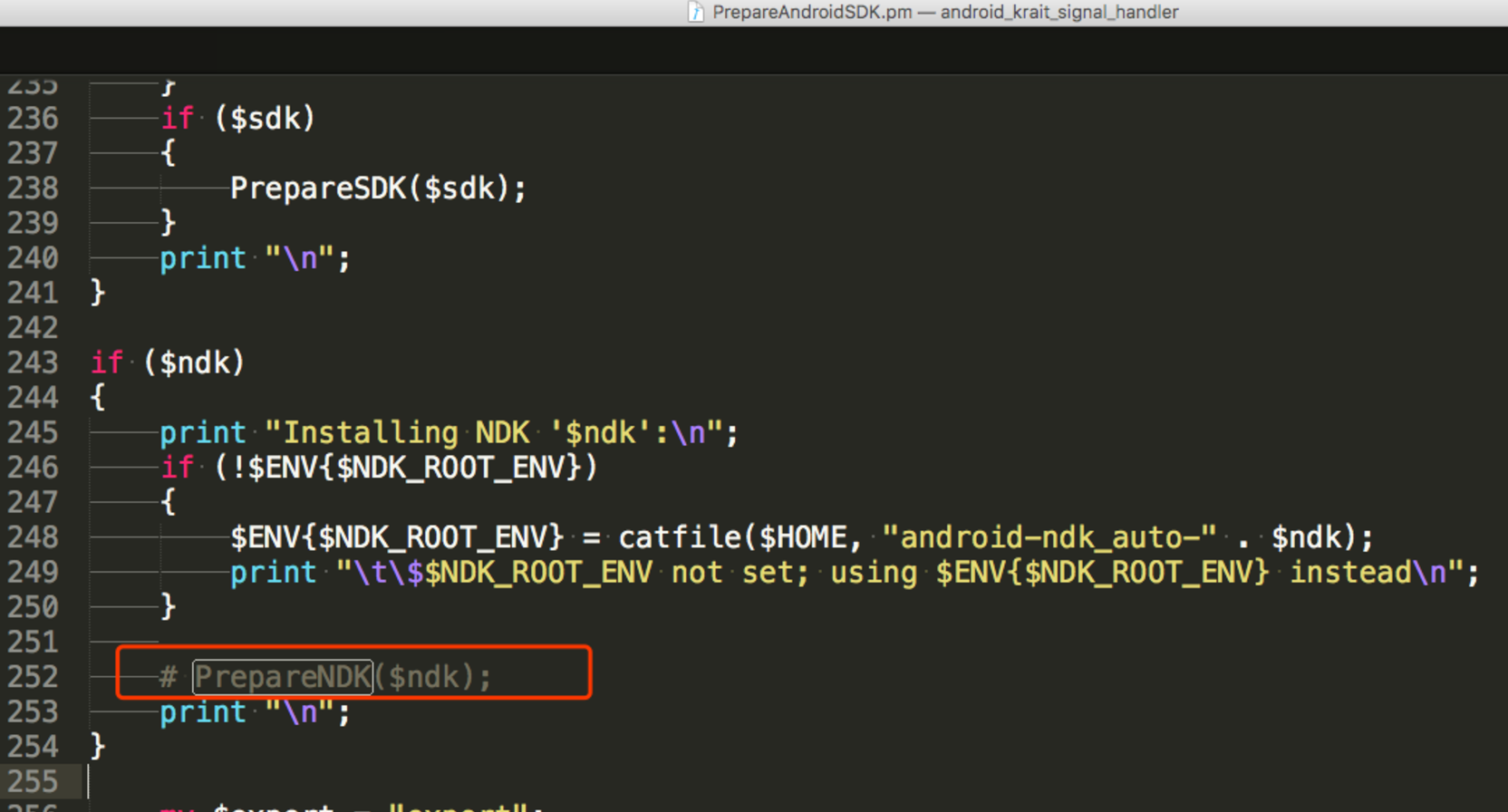Viewport: 1508px width, 812px height.
Task: Click the catfile function call on line 248
Action: (x=680, y=537)
